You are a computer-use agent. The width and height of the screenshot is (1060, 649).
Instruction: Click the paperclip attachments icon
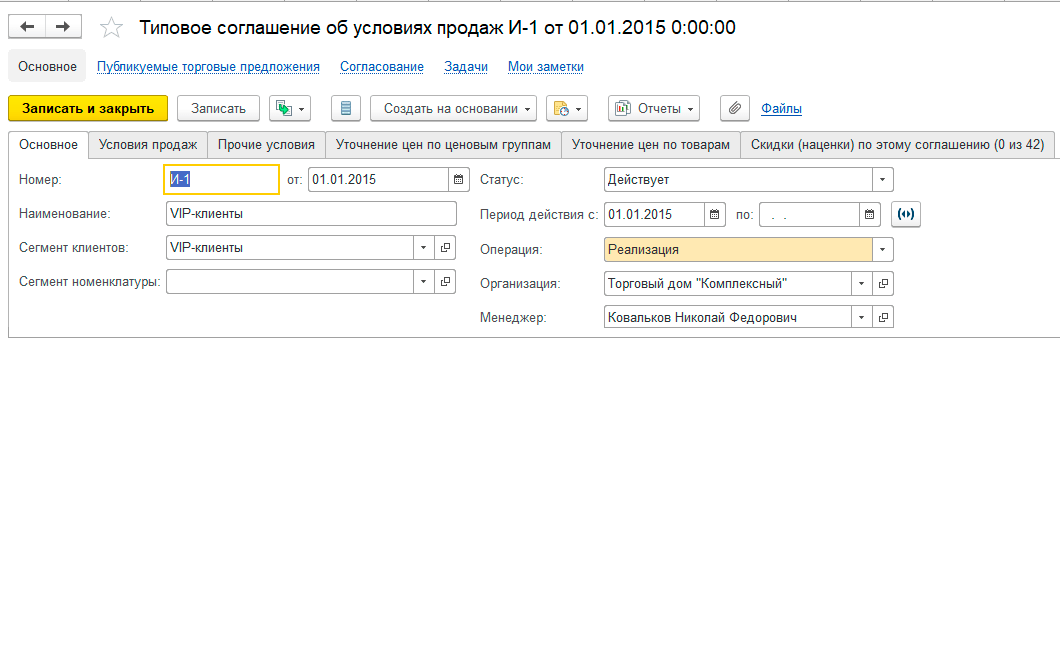[735, 108]
